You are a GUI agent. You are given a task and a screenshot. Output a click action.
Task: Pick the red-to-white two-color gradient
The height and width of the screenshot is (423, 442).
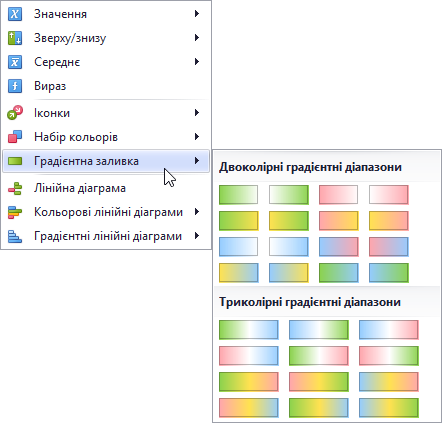point(338,195)
